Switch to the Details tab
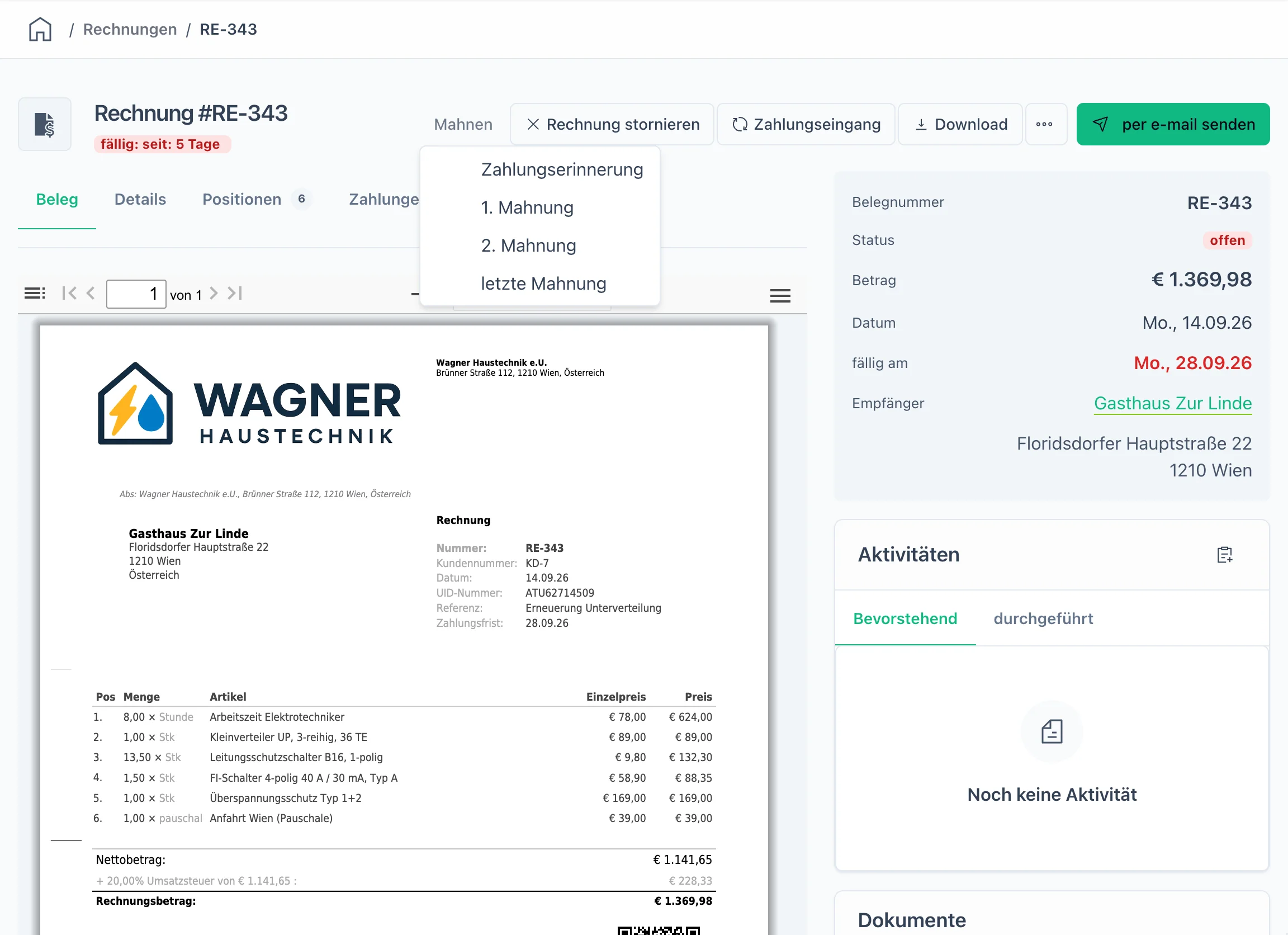 140,200
